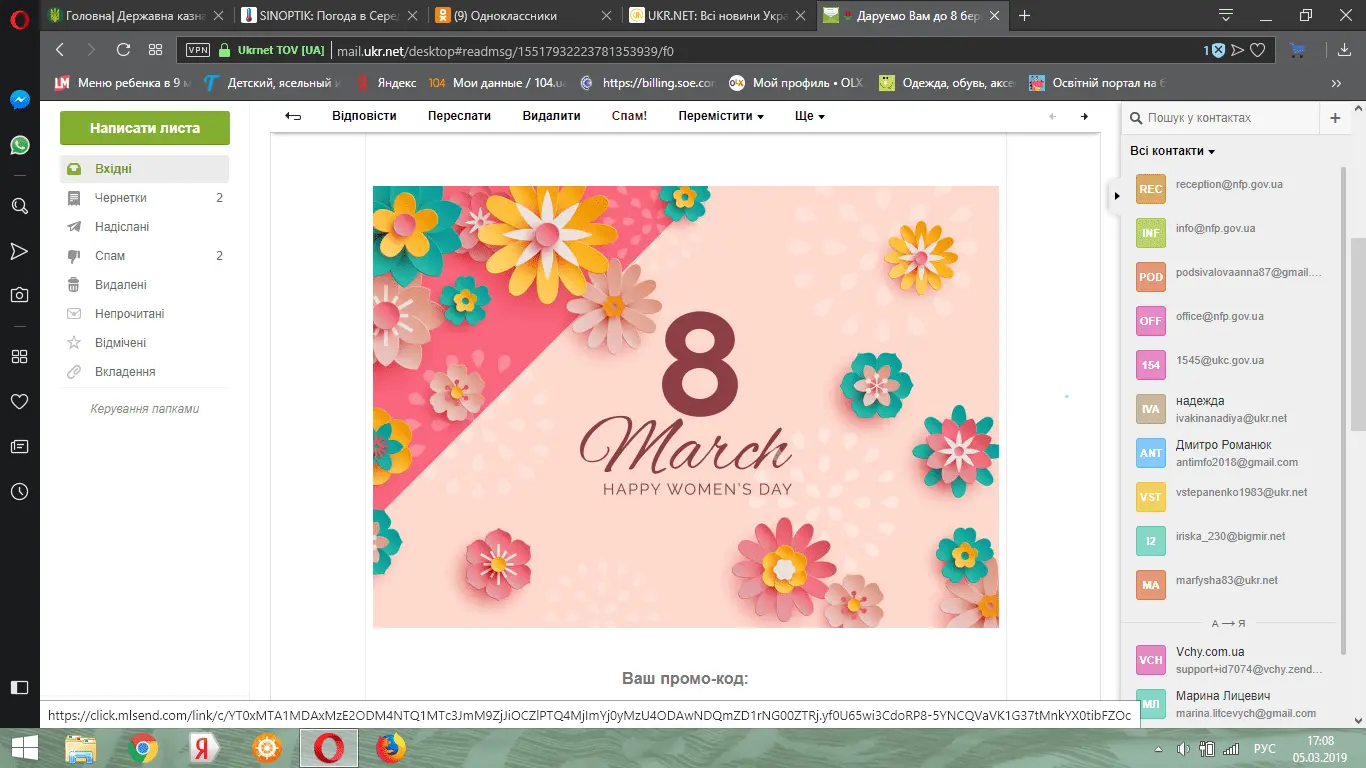This screenshot has height=768, width=1366.
Task: Toggle the VPN badge in address bar
Action: click(197, 50)
